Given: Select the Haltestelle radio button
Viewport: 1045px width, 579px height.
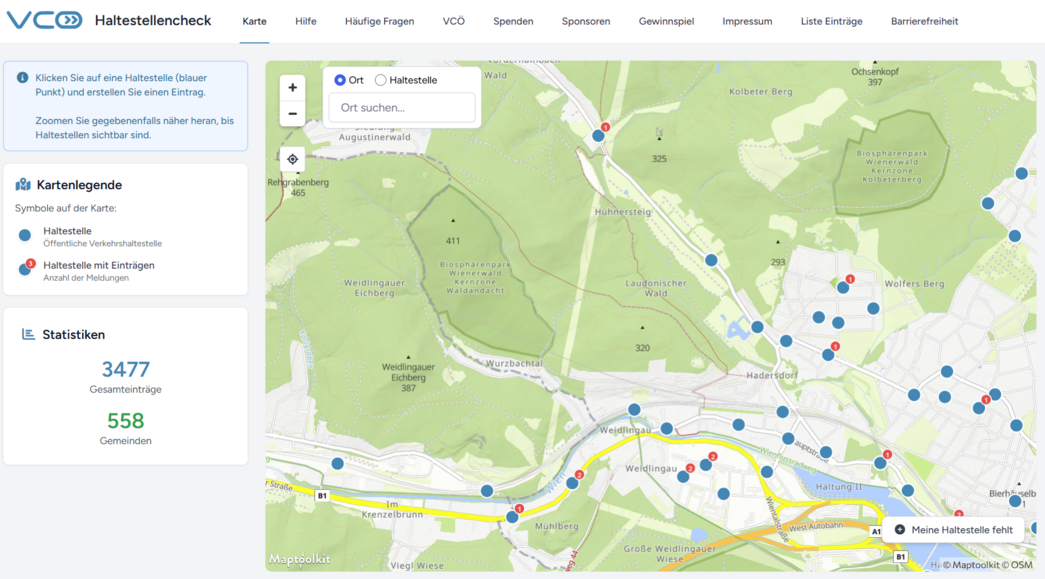Looking at the screenshot, I should click(380, 80).
